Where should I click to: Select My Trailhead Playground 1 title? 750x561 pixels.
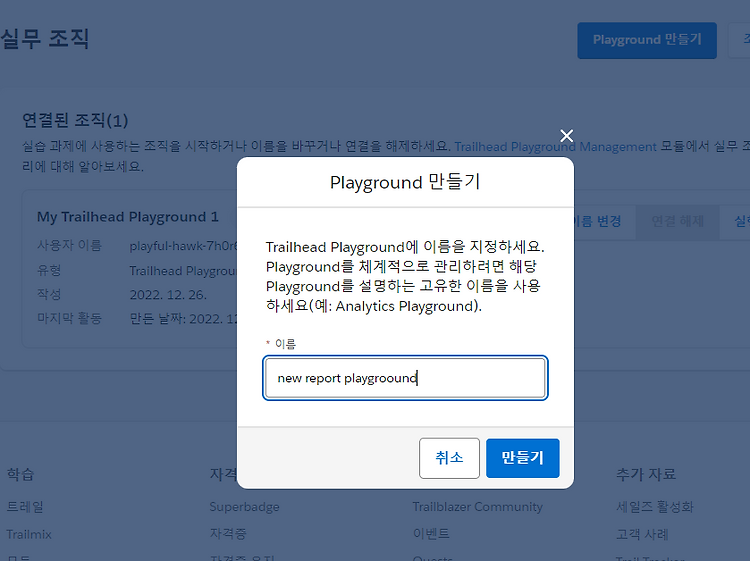pos(128,217)
